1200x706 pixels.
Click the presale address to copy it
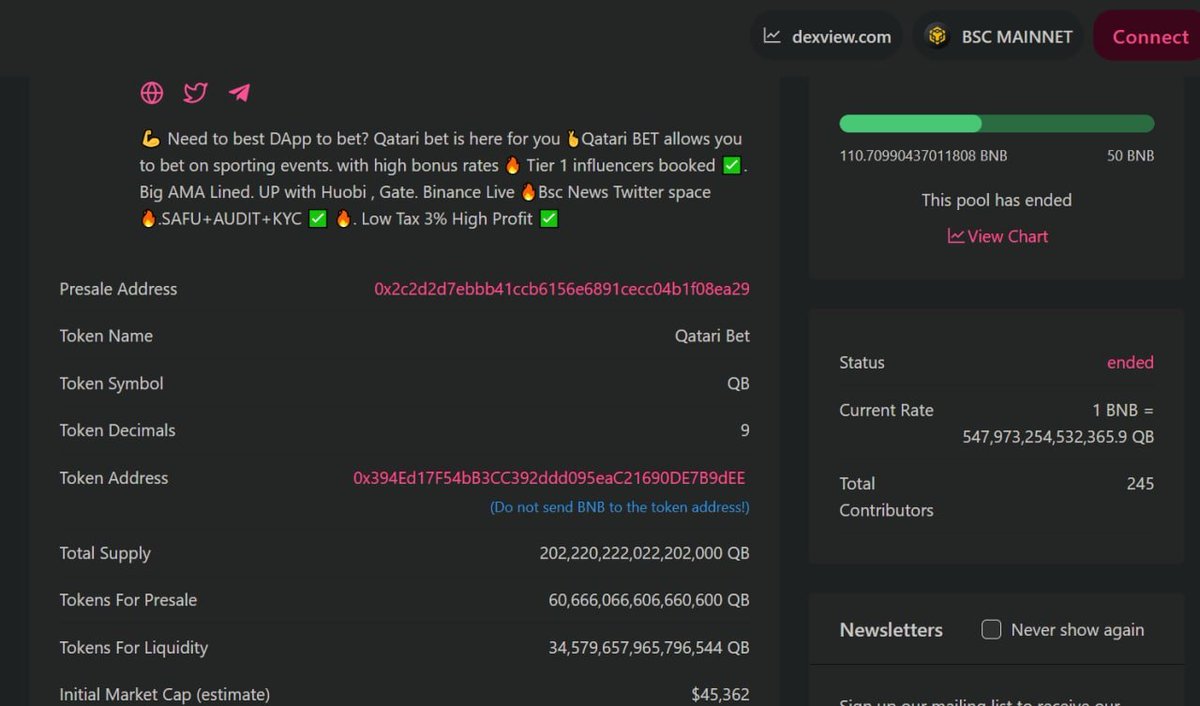point(560,289)
